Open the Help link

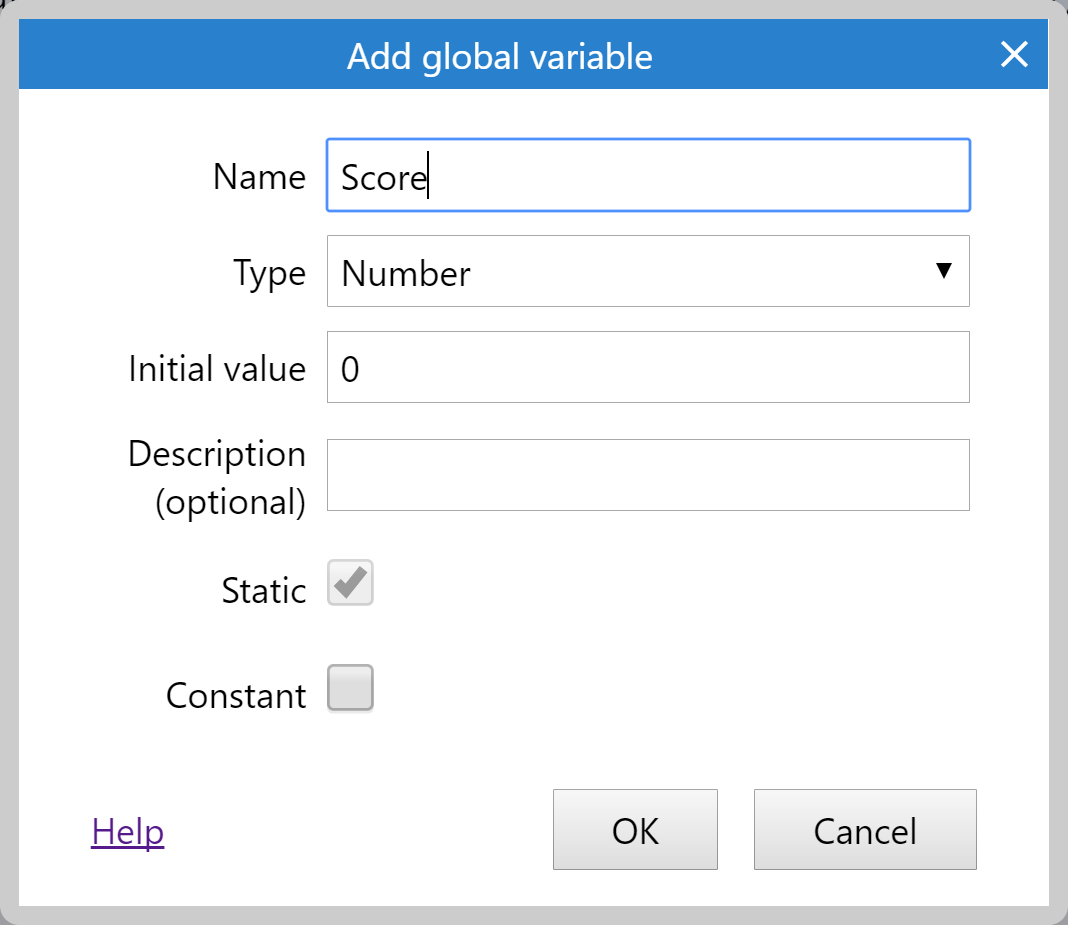click(127, 830)
